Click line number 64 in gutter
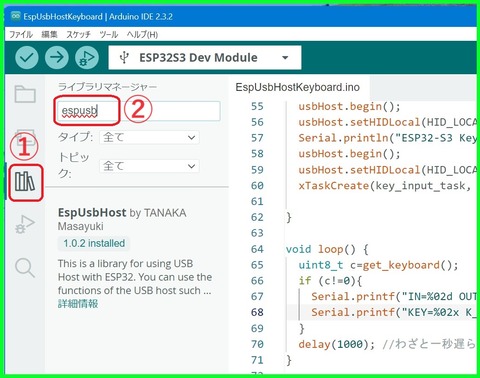 tap(257, 249)
